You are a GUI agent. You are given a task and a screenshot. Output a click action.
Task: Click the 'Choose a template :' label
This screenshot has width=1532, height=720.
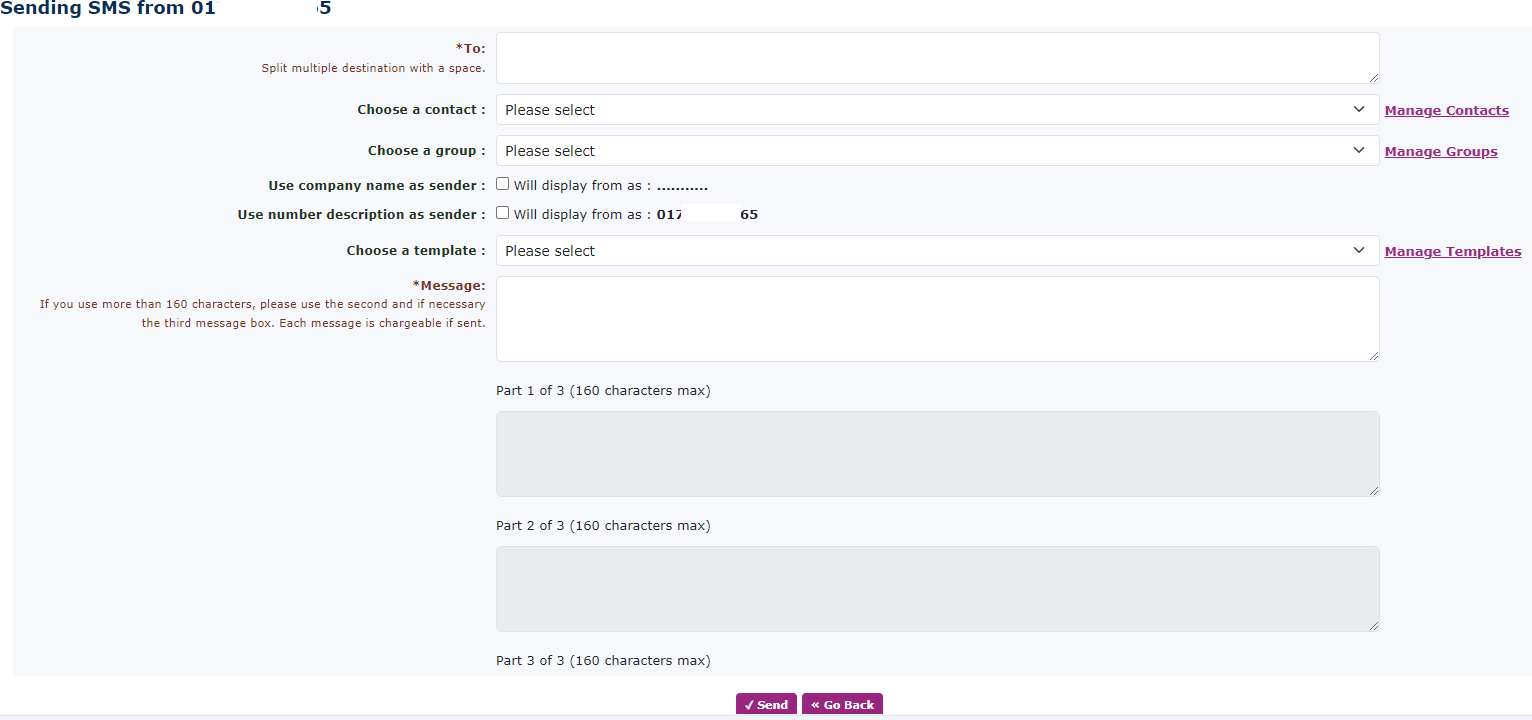point(416,251)
